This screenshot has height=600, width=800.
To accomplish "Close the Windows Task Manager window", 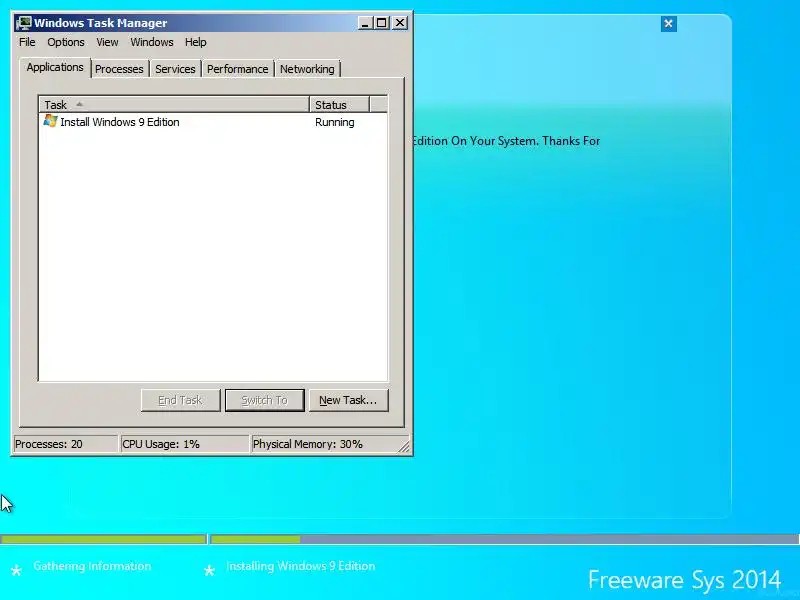I will [400, 23].
